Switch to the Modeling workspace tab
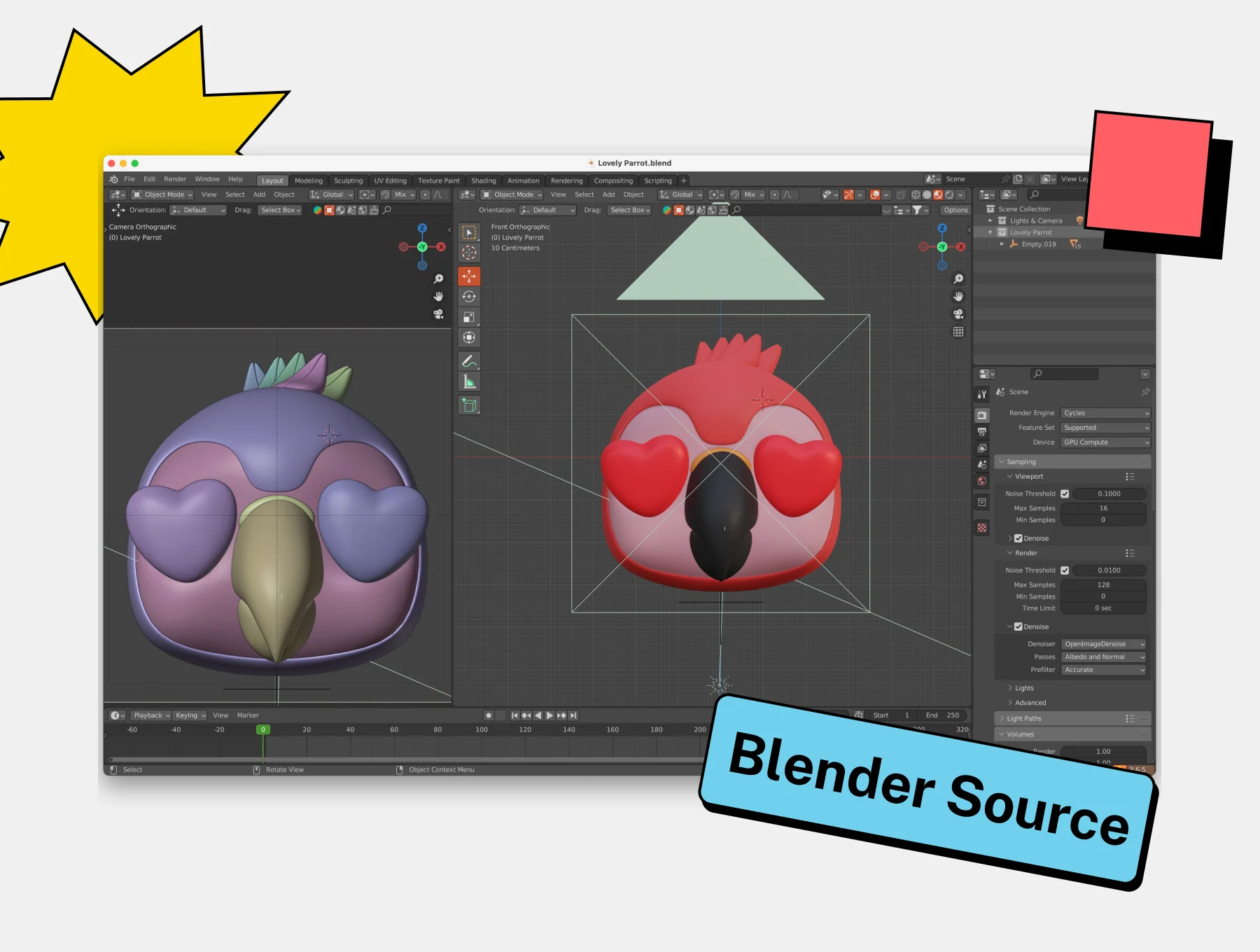 (x=309, y=181)
